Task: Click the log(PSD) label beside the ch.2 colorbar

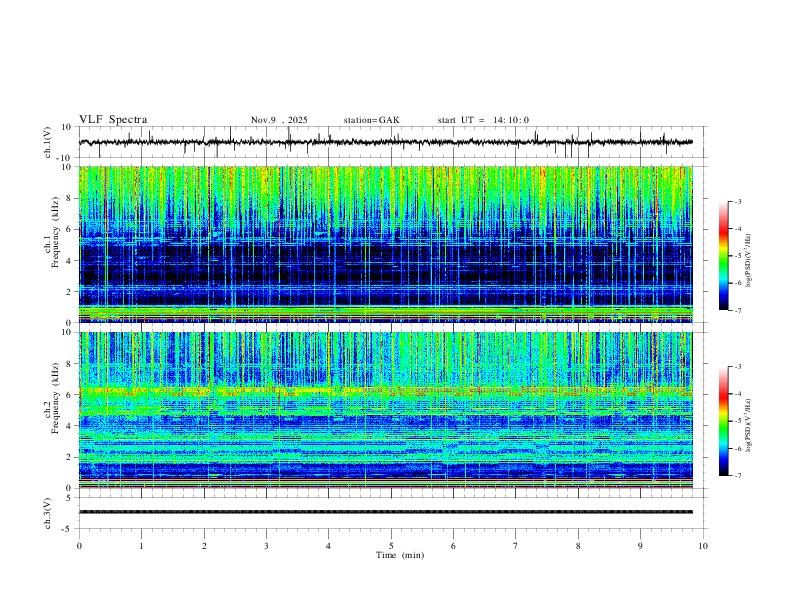Action: pos(748,426)
